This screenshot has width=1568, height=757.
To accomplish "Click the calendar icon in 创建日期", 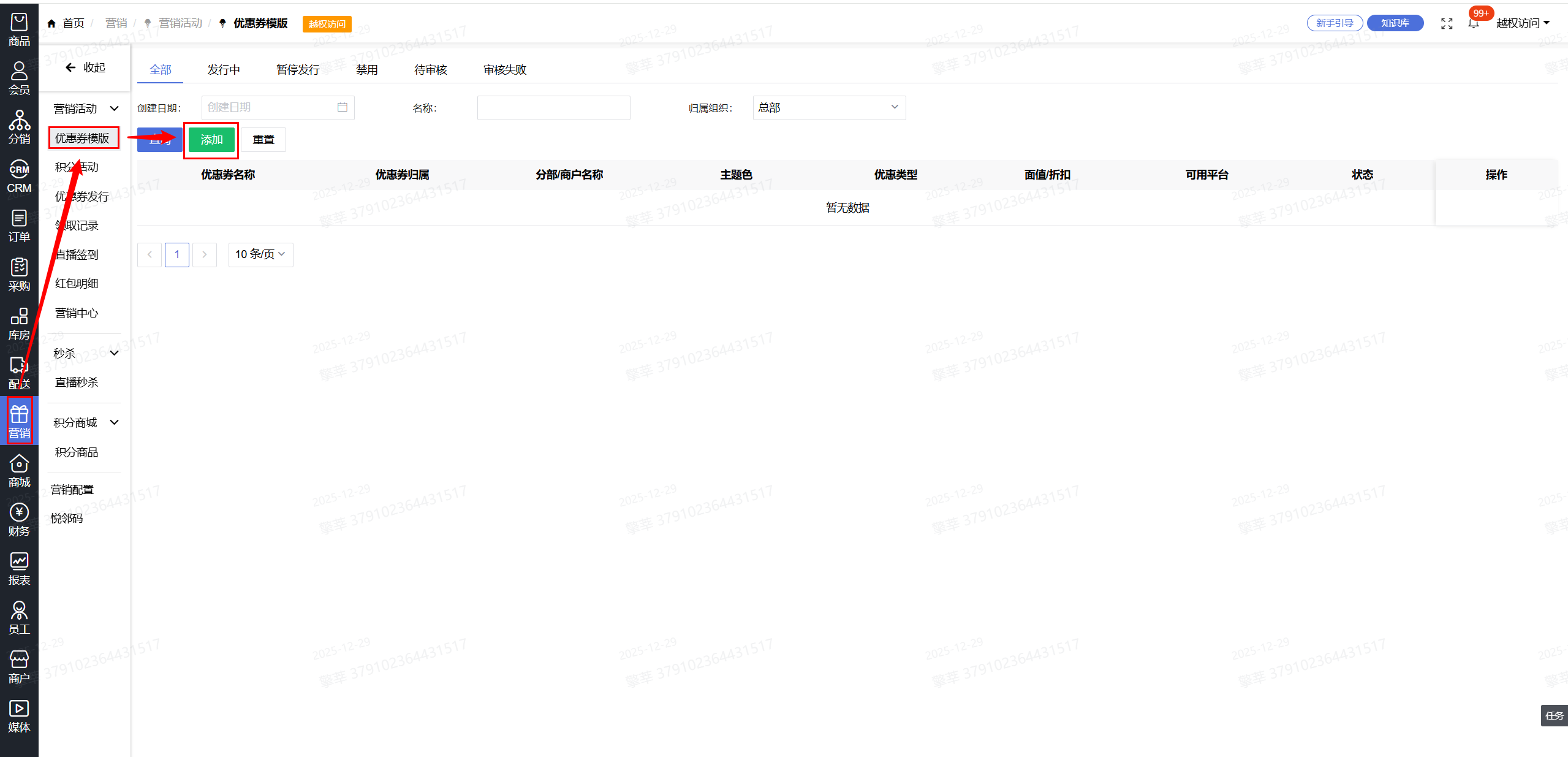I will tap(343, 107).
